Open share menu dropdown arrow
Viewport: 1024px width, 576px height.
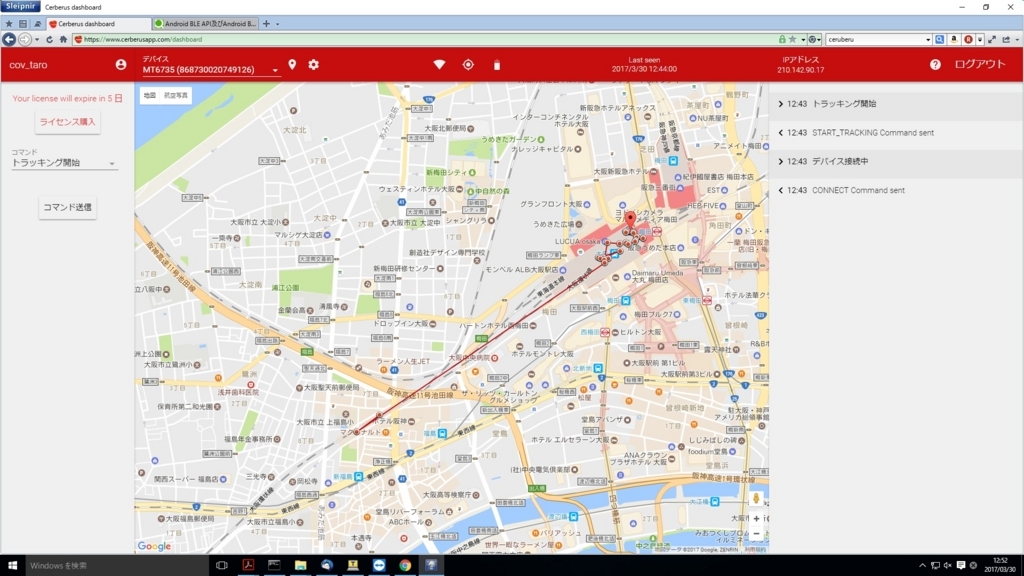coord(1016,39)
